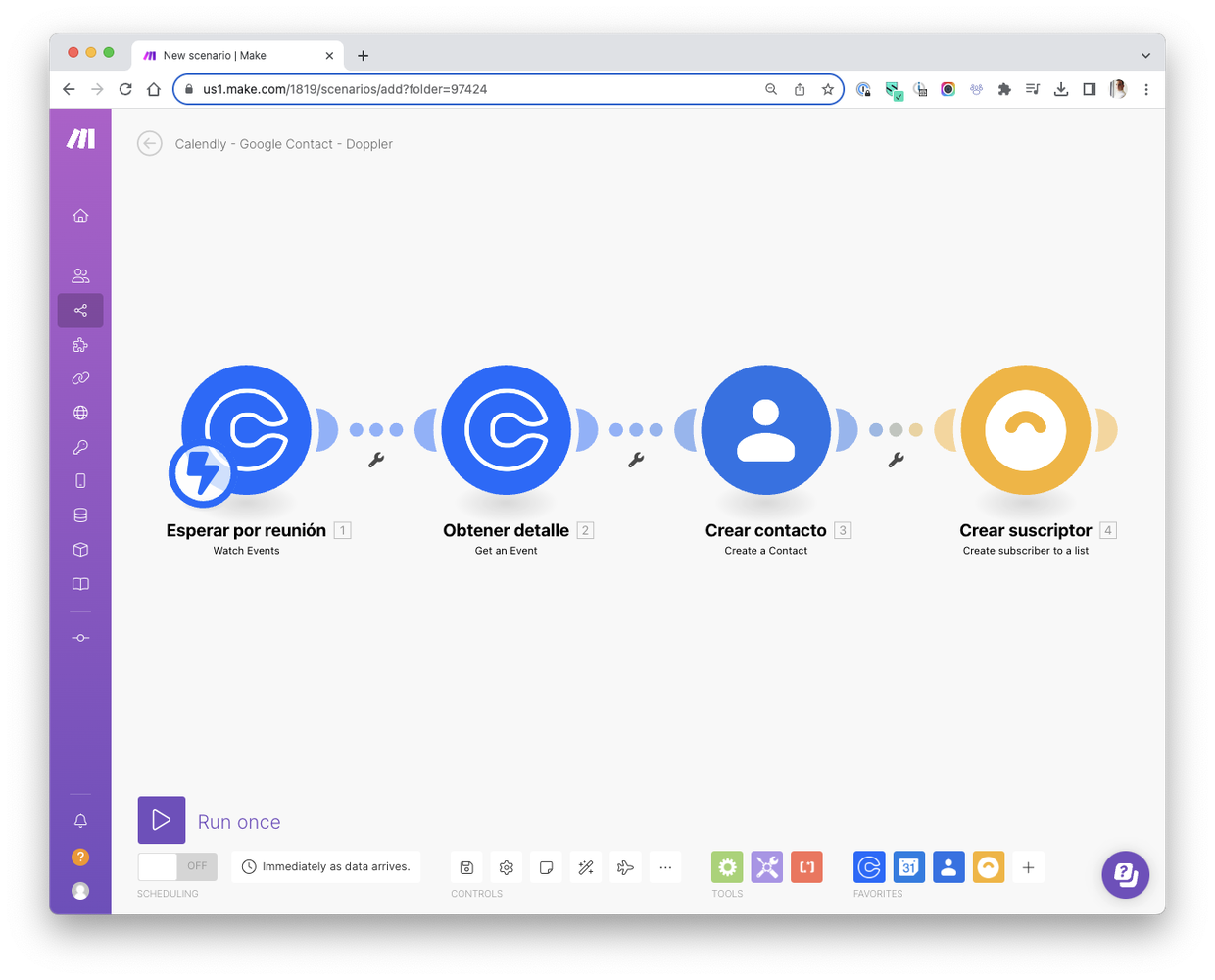Image resolution: width=1215 pixels, height=980 pixels.
Task: Open scenario settings gear in controls
Action: tap(507, 867)
